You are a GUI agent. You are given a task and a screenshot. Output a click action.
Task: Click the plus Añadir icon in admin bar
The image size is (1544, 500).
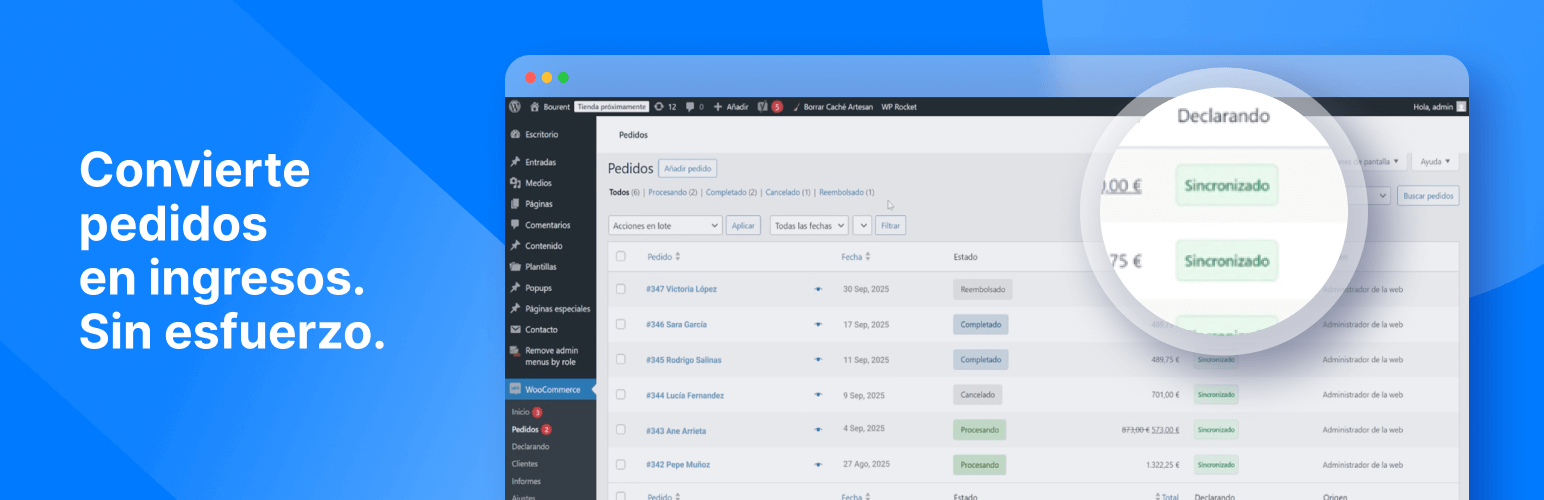[x=718, y=106]
